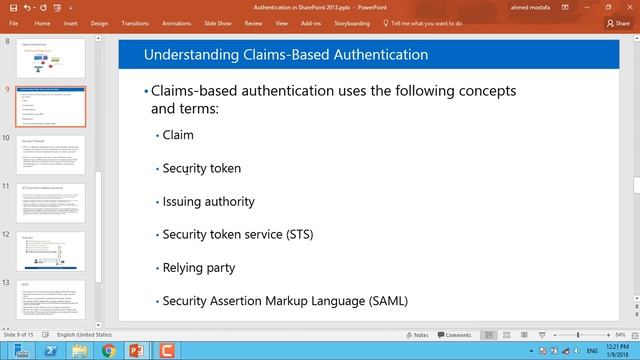Click main slide area scroll up arrow
This screenshot has height=360, width=640.
(x=636, y=38)
